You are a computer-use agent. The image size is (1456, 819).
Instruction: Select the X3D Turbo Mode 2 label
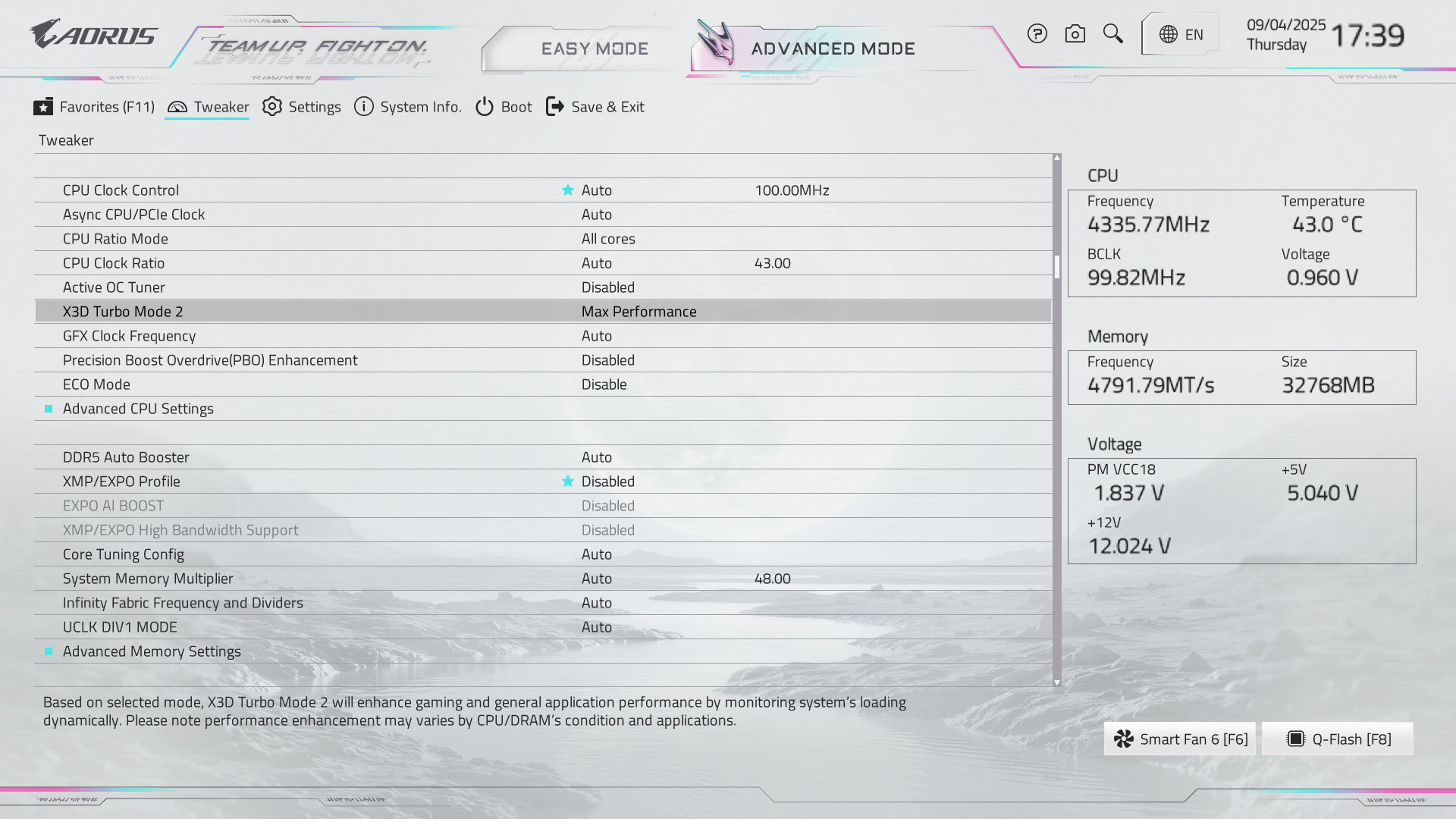point(123,312)
